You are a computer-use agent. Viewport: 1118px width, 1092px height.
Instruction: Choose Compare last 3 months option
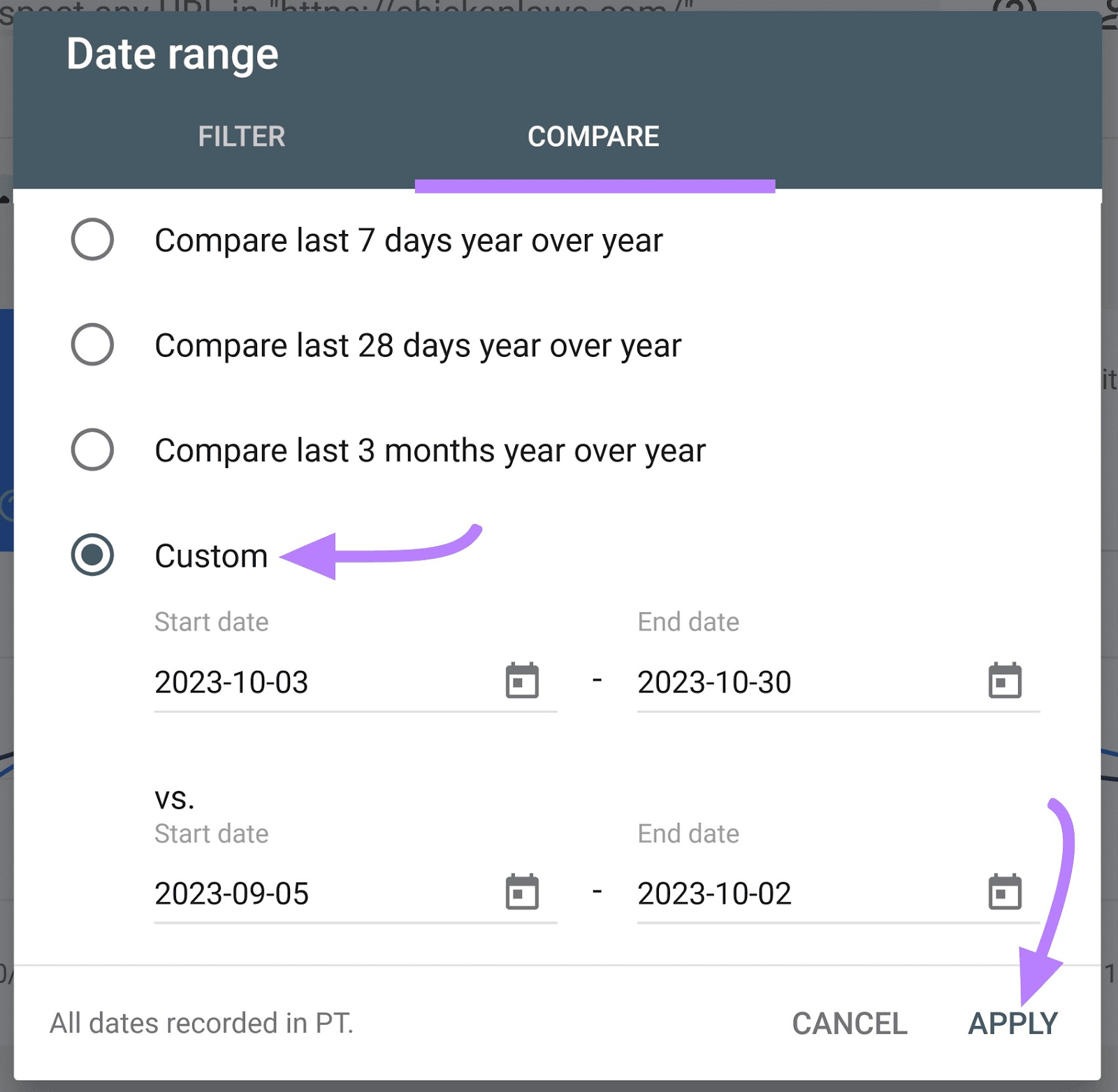tap(92, 450)
